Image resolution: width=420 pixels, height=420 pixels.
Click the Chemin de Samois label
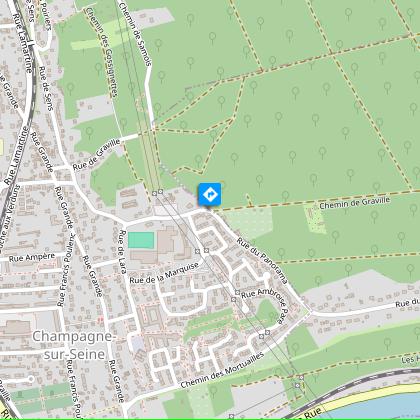point(135,33)
